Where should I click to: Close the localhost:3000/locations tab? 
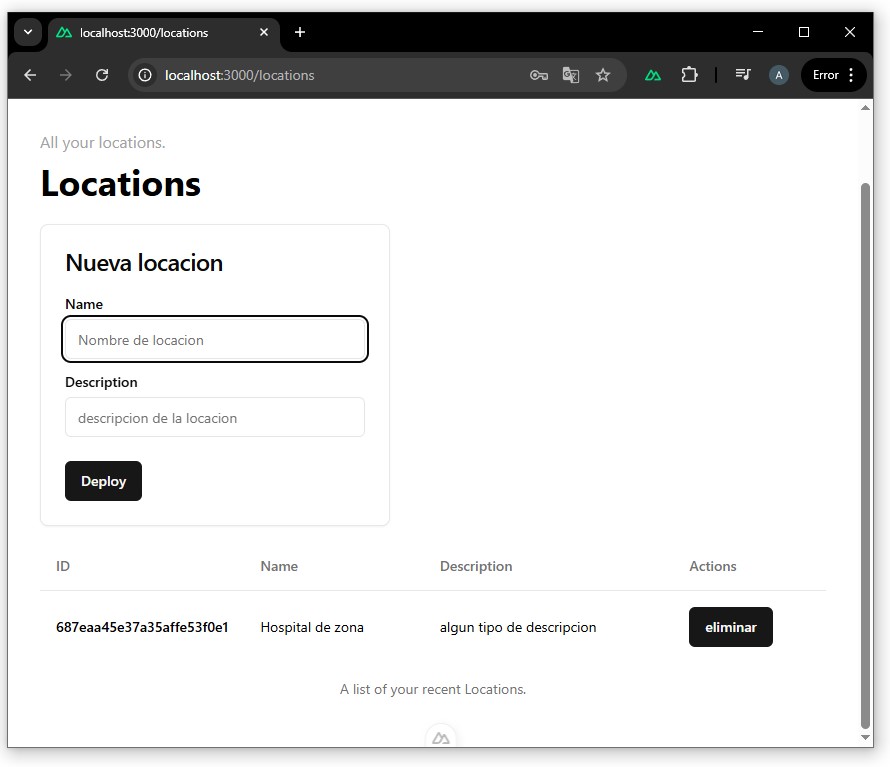pyautogui.click(x=265, y=32)
